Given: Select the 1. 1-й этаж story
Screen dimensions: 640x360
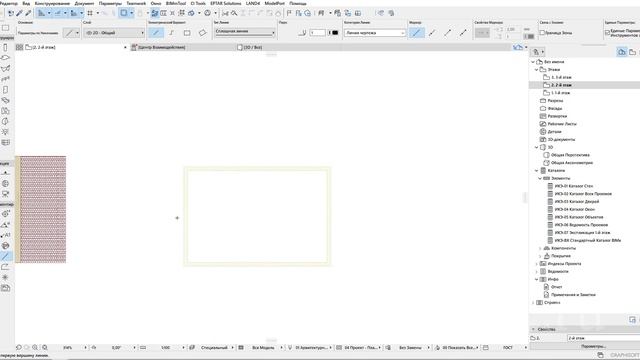Looking at the screenshot, I should (x=561, y=93).
